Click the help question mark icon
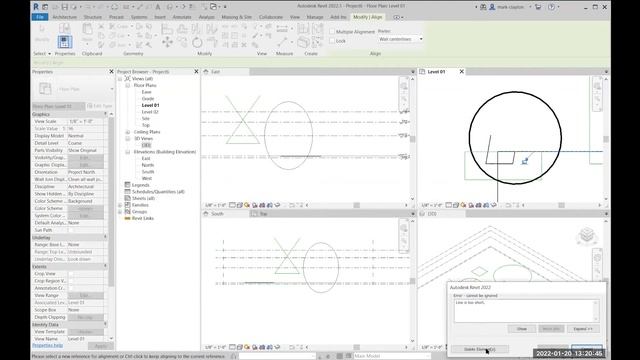Viewport: 640px width, 360px height. [551, 7]
